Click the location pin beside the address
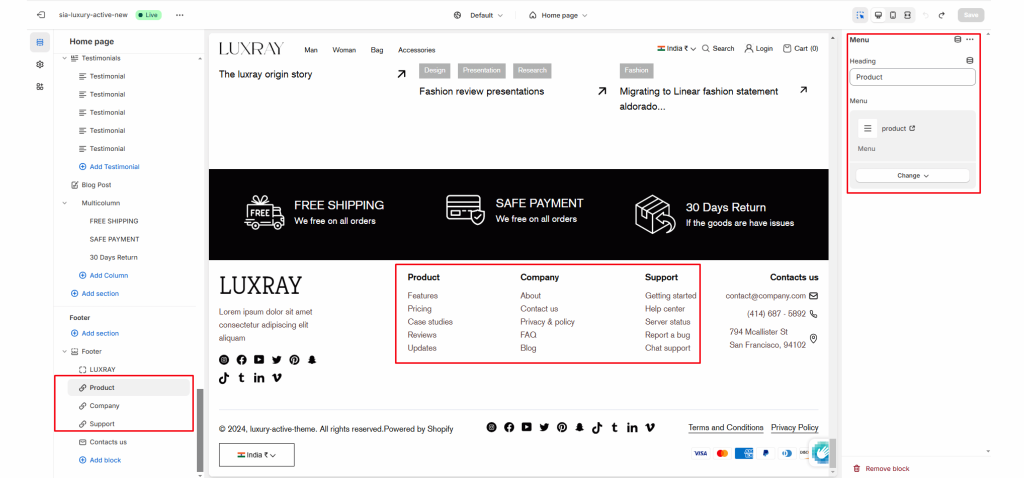1024x478 pixels. (813, 338)
